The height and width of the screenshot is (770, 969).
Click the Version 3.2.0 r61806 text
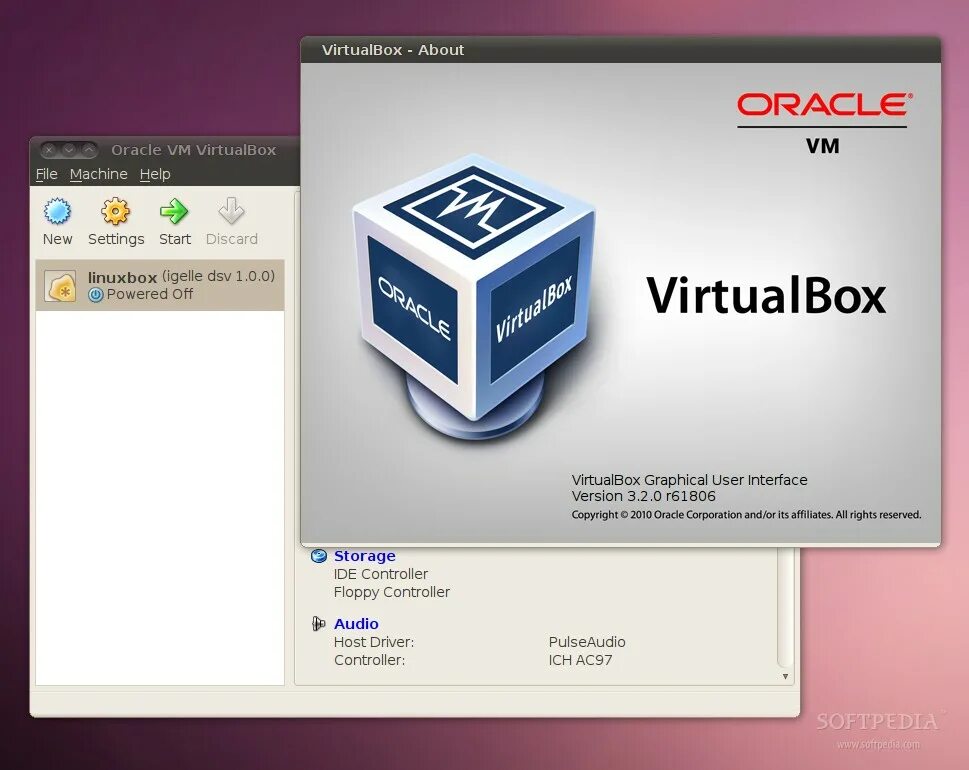[643, 496]
